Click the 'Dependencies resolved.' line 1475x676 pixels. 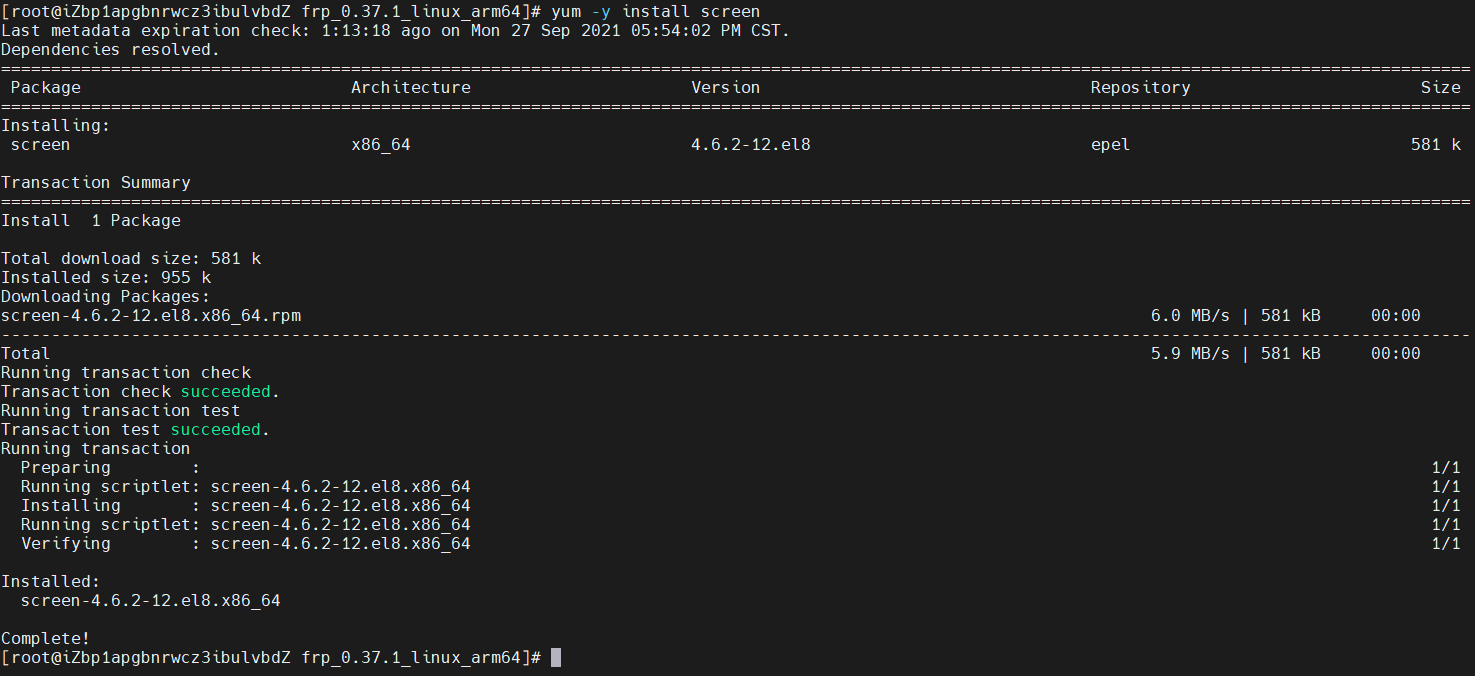110,49
